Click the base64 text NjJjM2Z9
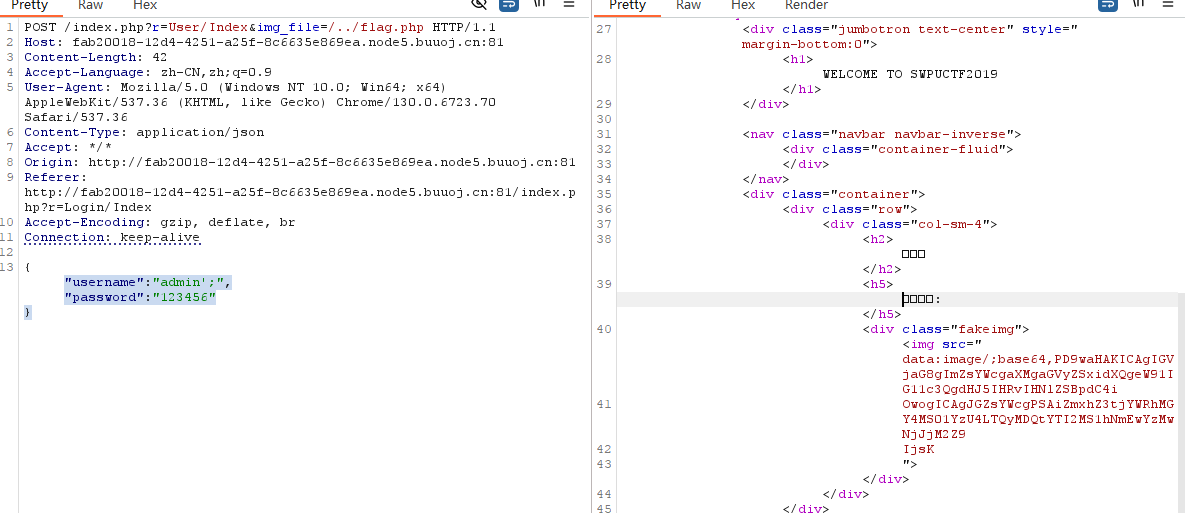1185x513 pixels. point(933,434)
